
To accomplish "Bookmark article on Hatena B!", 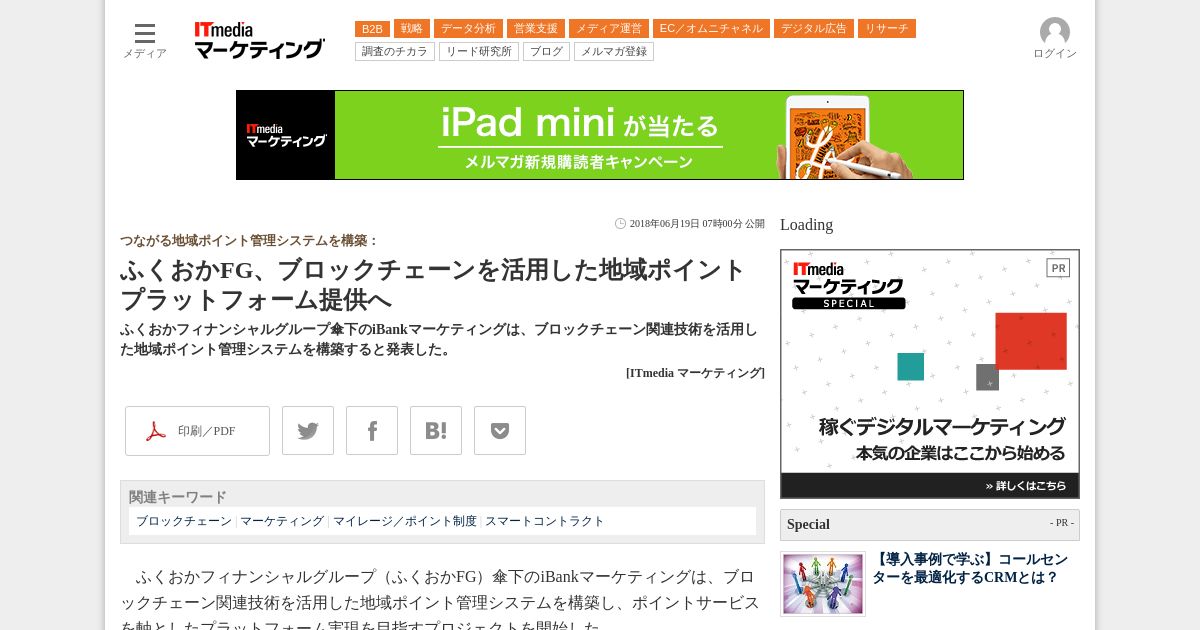I will pos(436,431).
